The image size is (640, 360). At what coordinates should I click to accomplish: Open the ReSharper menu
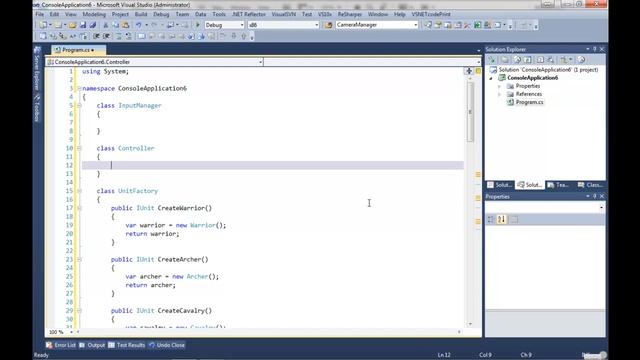[349, 14]
